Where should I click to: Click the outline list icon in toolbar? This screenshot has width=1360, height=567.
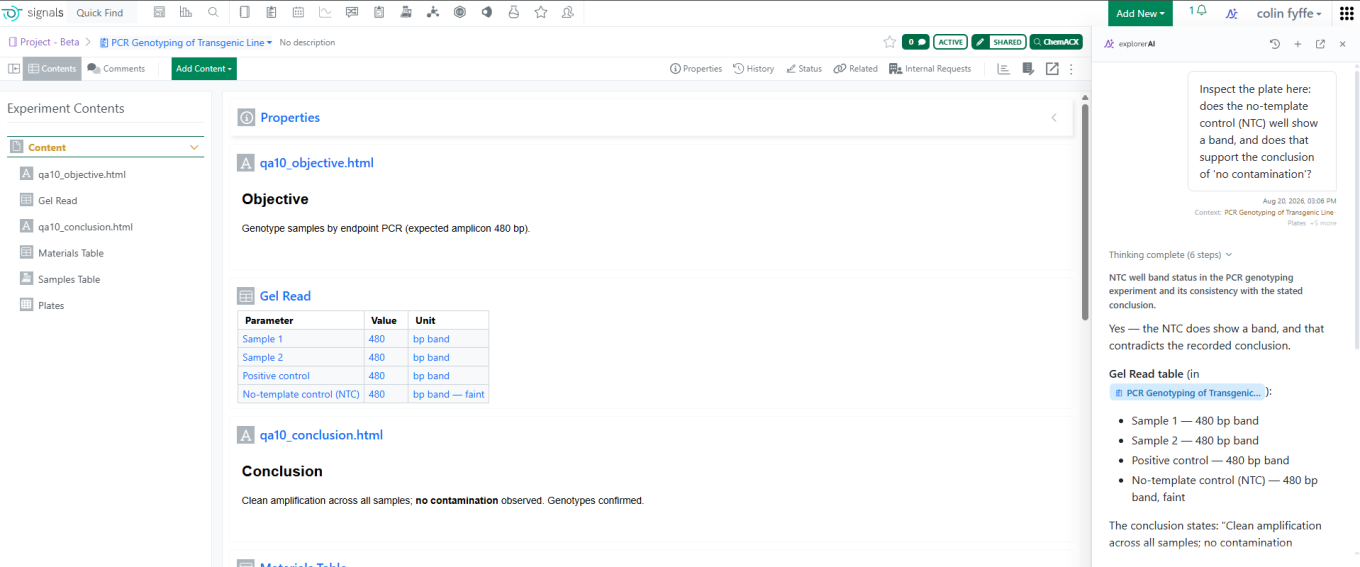tap(1003, 69)
